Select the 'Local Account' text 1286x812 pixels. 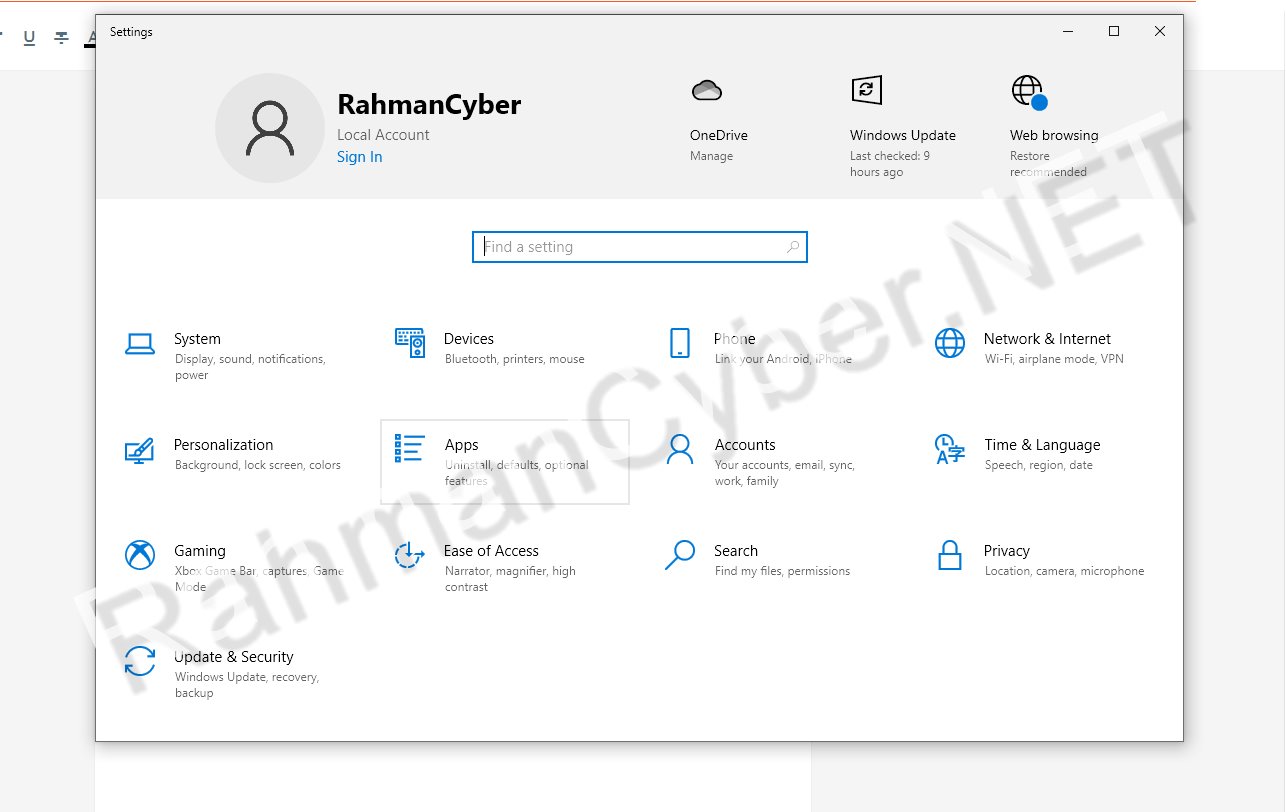pos(383,135)
